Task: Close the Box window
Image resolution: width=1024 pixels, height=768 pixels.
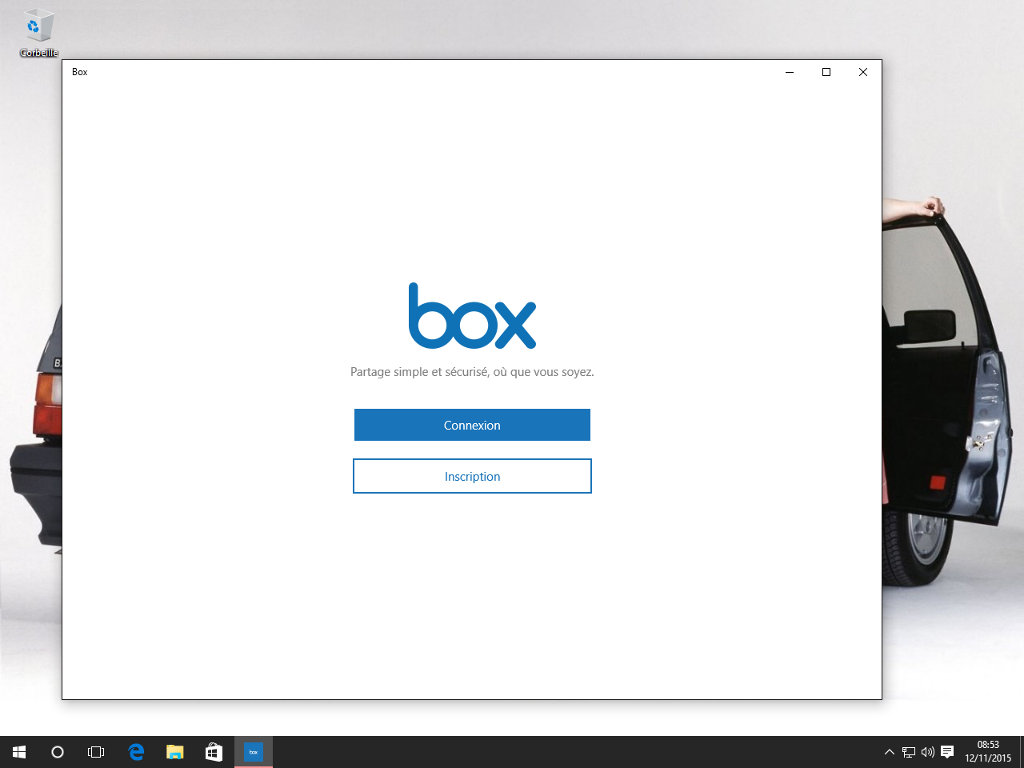Action: [x=863, y=72]
